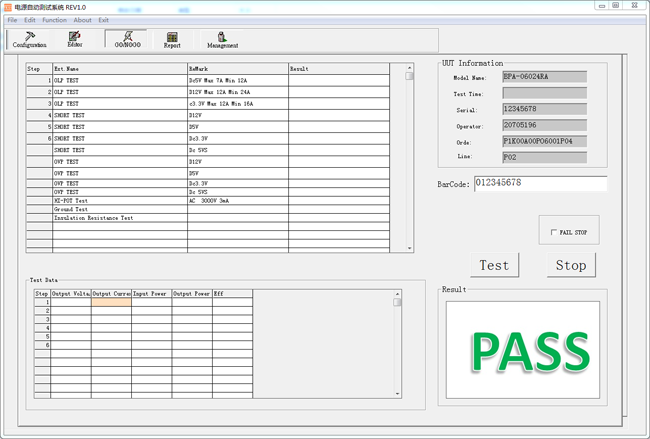Click the app icon in title bar
The height and width of the screenshot is (439, 650).
point(7,7)
